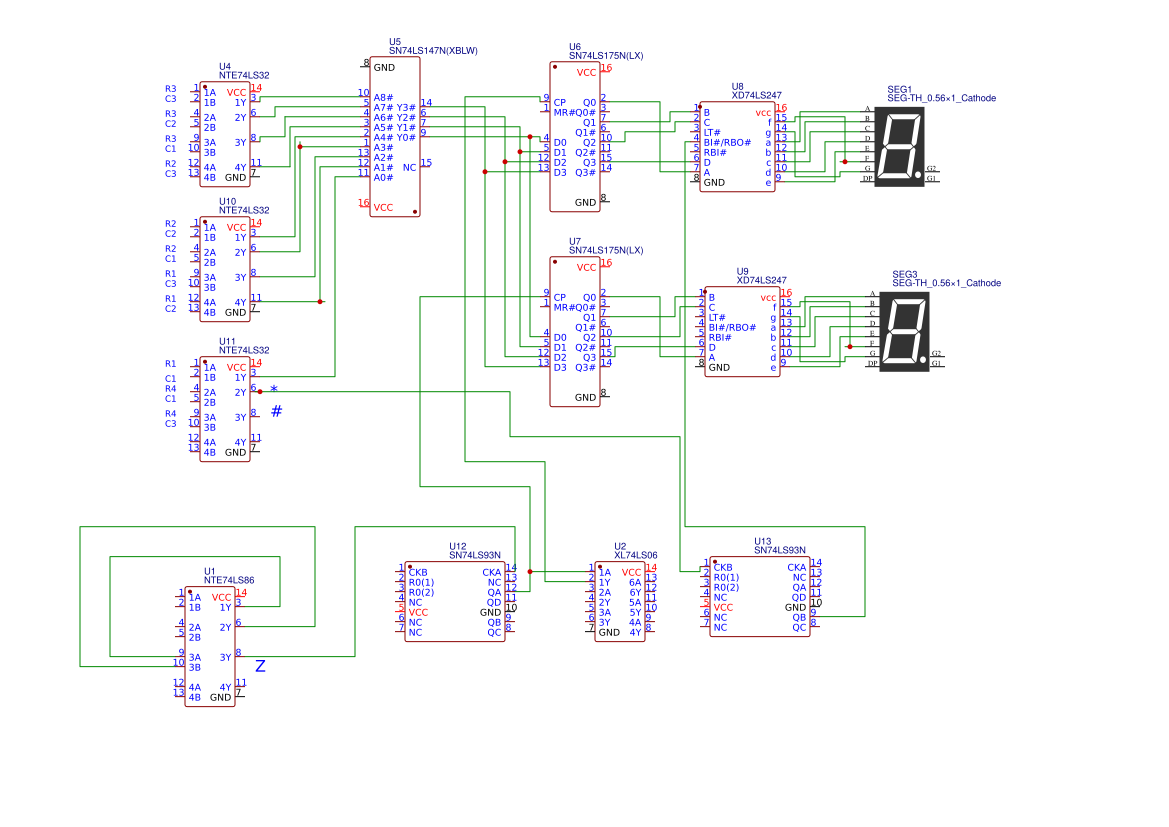The width and height of the screenshot is (1169, 827).
Task: Click the U7 SN74LS175N(LX) label
Action: (606, 246)
